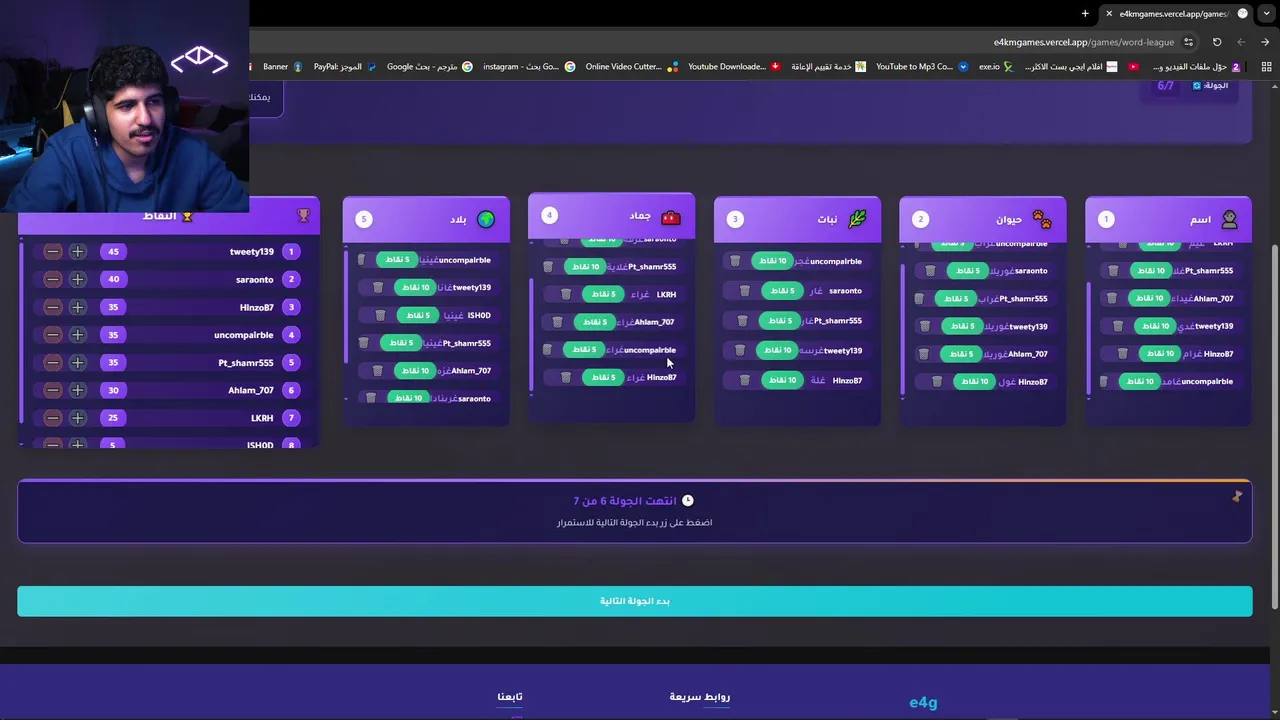Start the next round with بدء الجولة التالية
This screenshot has height=720, width=1280.
pos(635,601)
